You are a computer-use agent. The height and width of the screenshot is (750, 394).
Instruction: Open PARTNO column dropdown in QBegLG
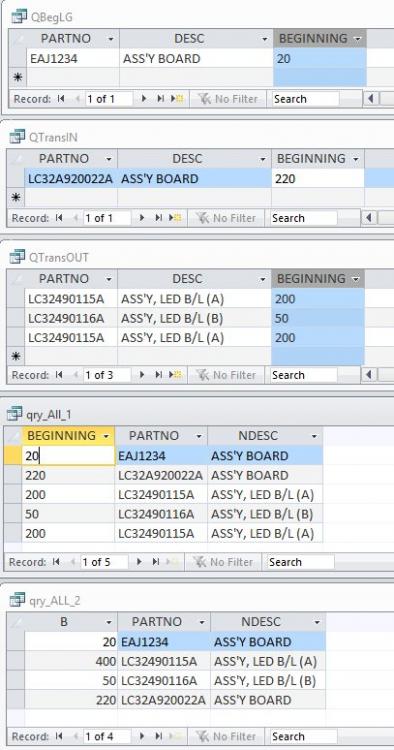[x=111, y=39]
